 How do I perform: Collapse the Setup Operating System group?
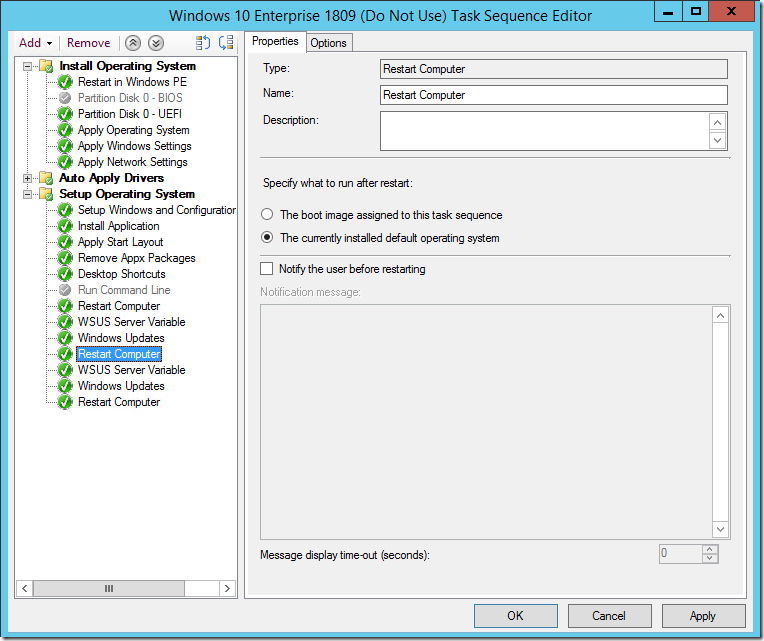28,194
